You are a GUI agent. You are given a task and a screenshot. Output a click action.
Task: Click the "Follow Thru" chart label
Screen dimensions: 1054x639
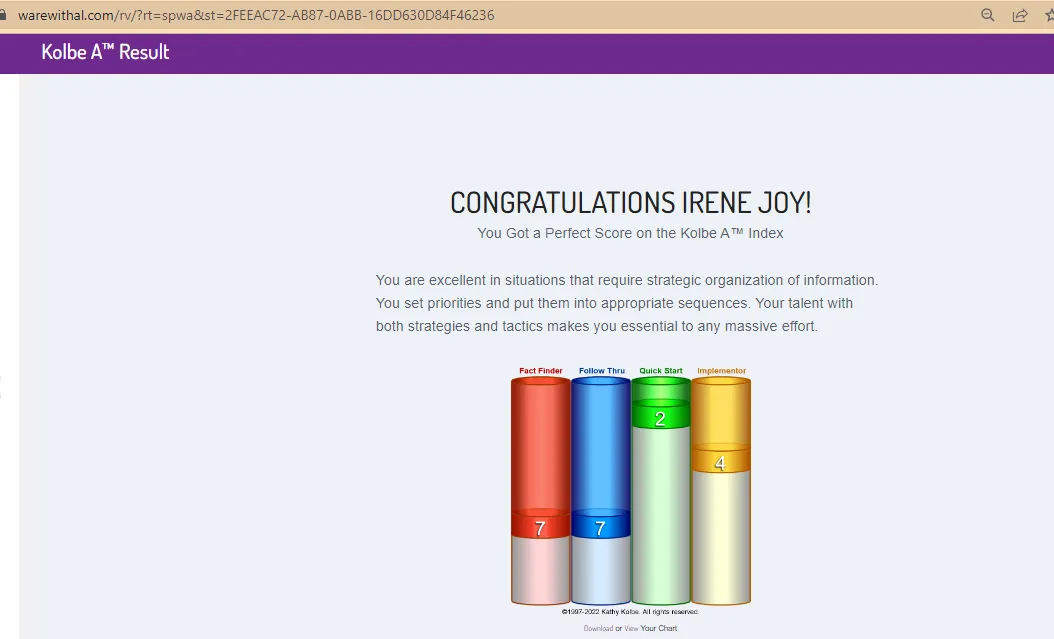point(602,370)
